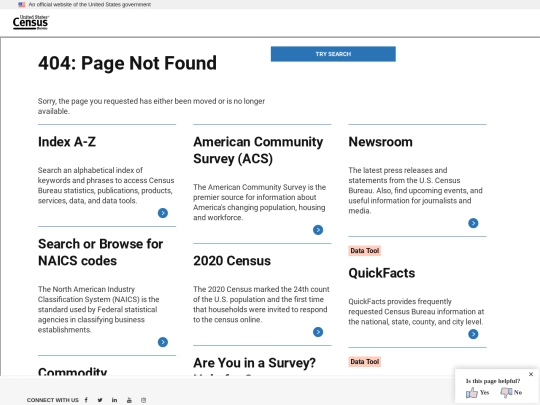Image resolution: width=540 pixels, height=405 pixels.
Task: Close the Is this page helpful popup
Action: coord(531,374)
